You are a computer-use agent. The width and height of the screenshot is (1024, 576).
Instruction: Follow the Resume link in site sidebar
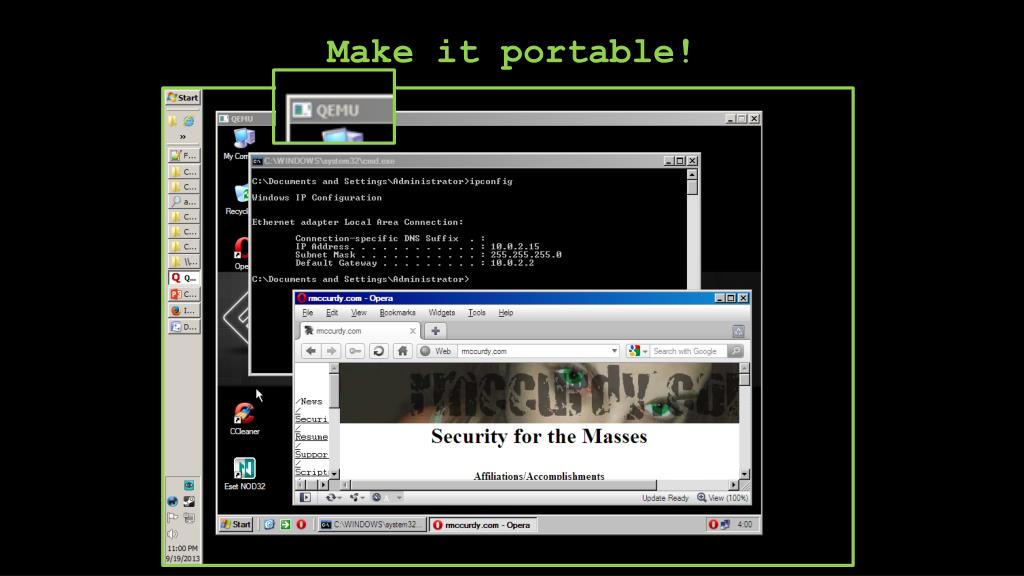[x=312, y=436]
